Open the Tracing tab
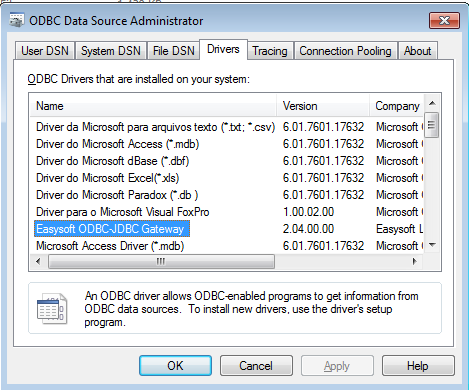Image resolution: width=469 pixels, height=390 pixels. [270, 51]
